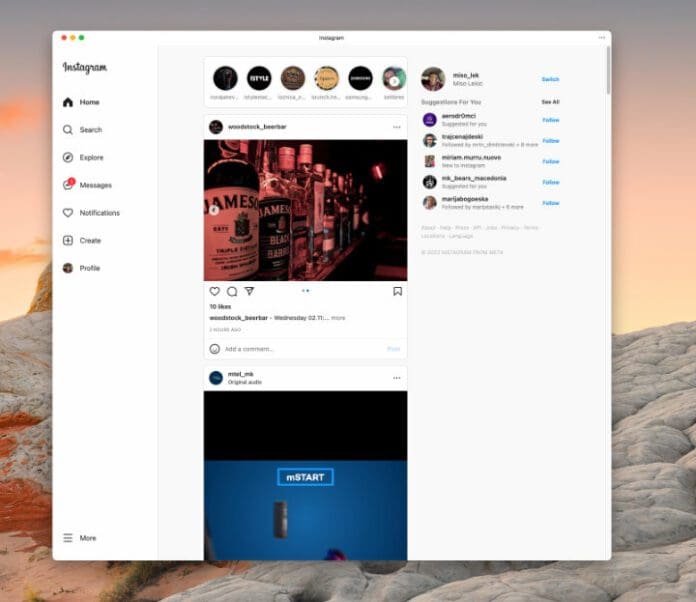The image size is (696, 602).
Task: Click See All suggestions link
Action: tap(550, 102)
